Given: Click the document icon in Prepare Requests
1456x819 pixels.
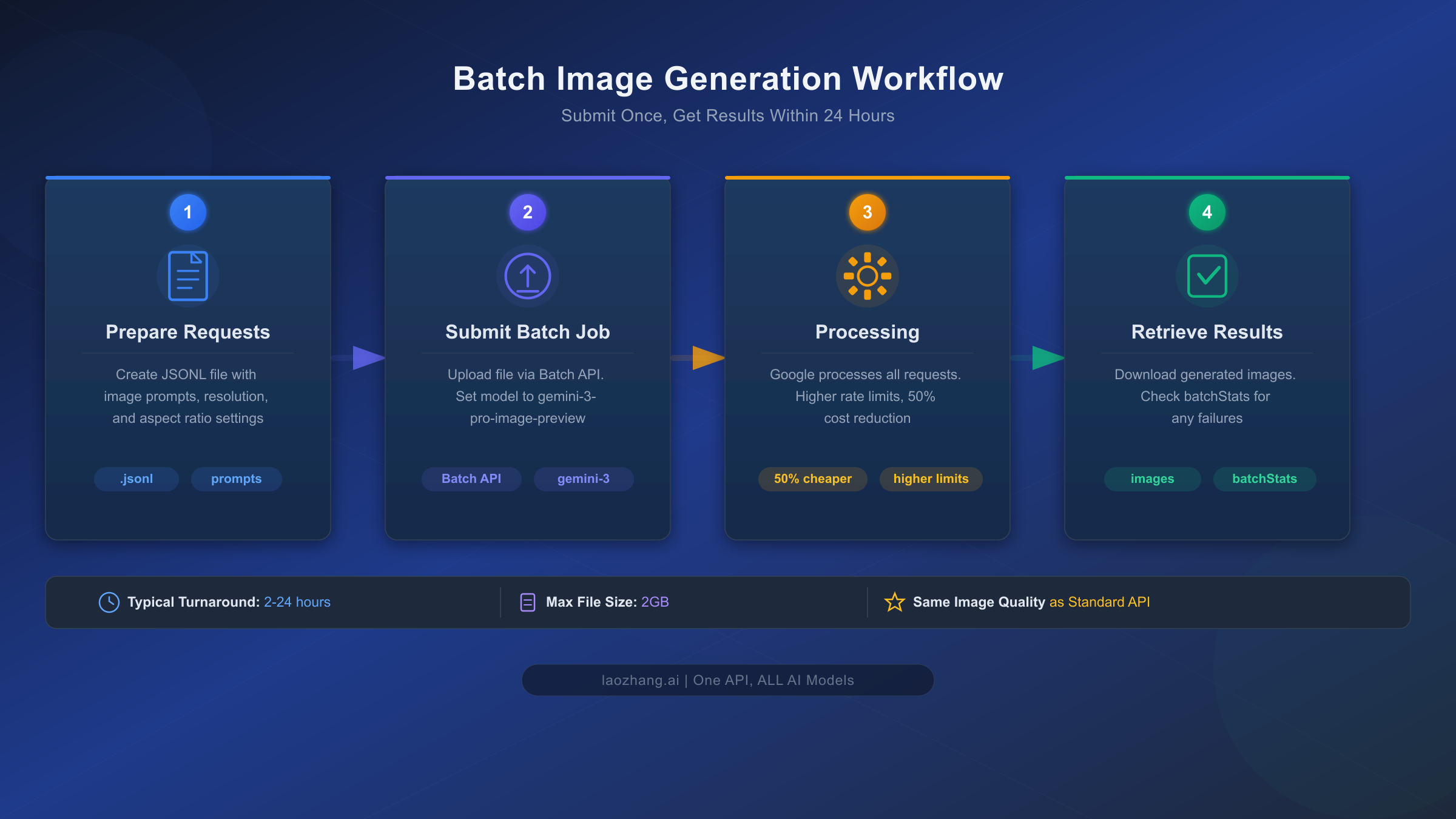Looking at the screenshot, I should pyautogui.click(x=187, y=276).
